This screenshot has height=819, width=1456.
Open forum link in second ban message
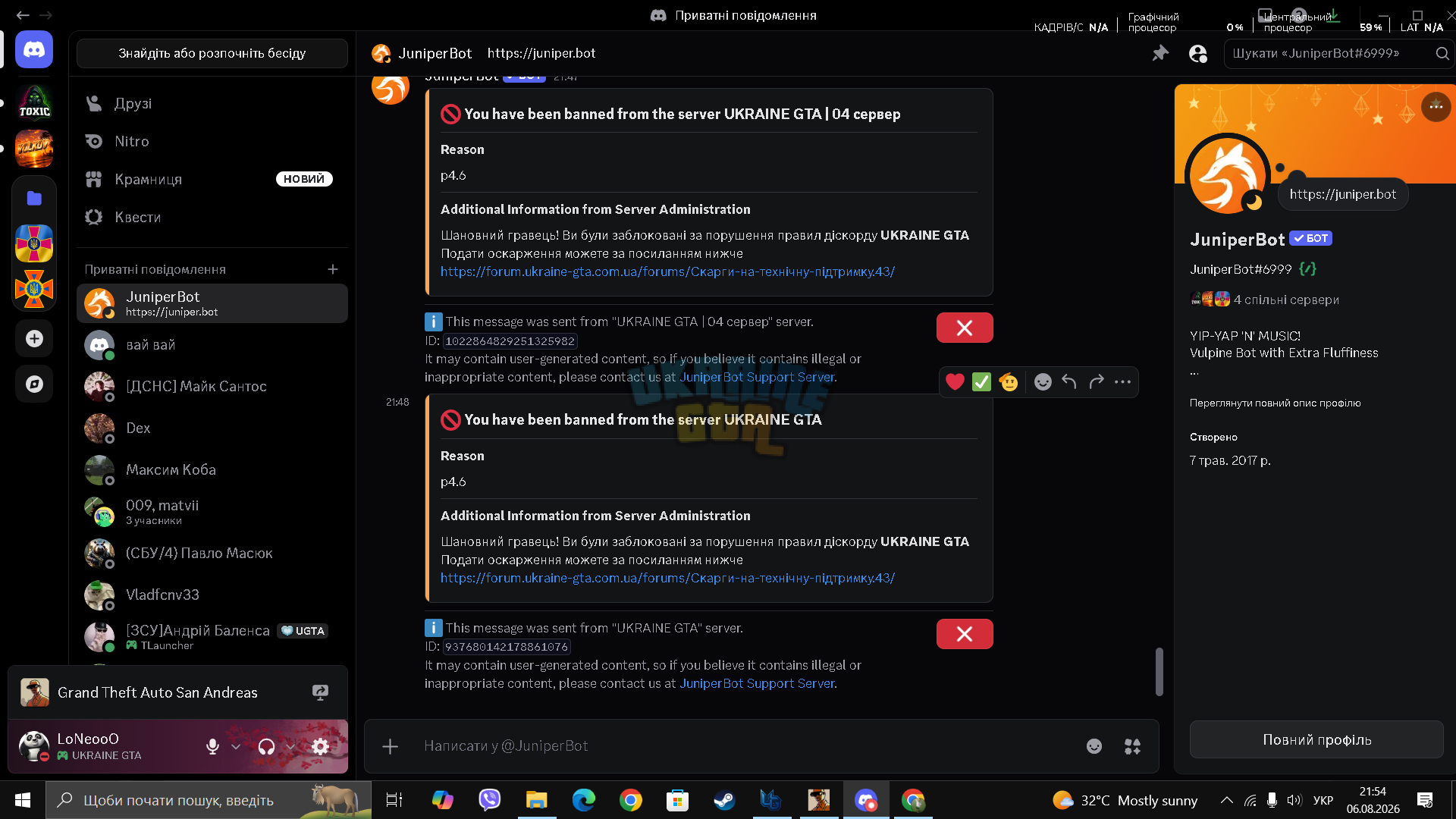[667, 578]
